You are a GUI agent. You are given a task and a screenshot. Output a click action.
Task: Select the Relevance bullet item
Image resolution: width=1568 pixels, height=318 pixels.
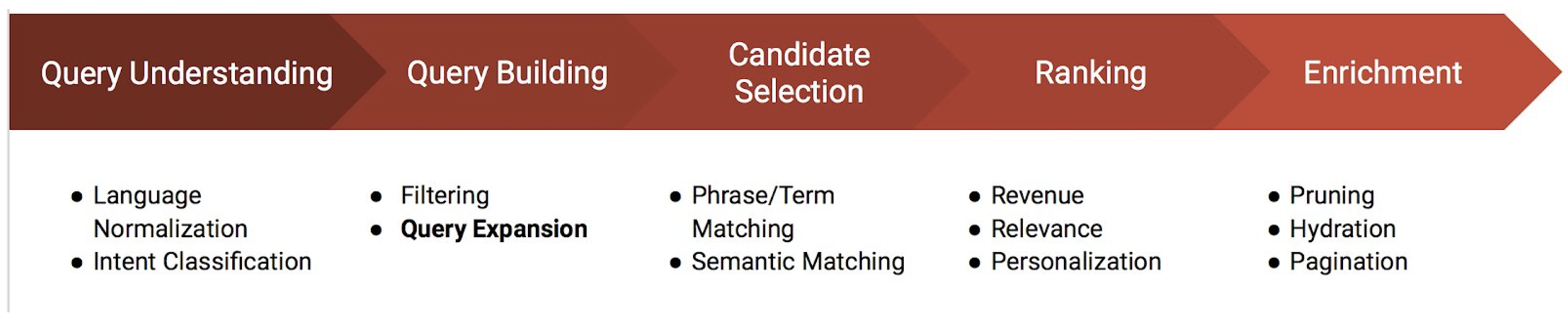[1046, 229]
